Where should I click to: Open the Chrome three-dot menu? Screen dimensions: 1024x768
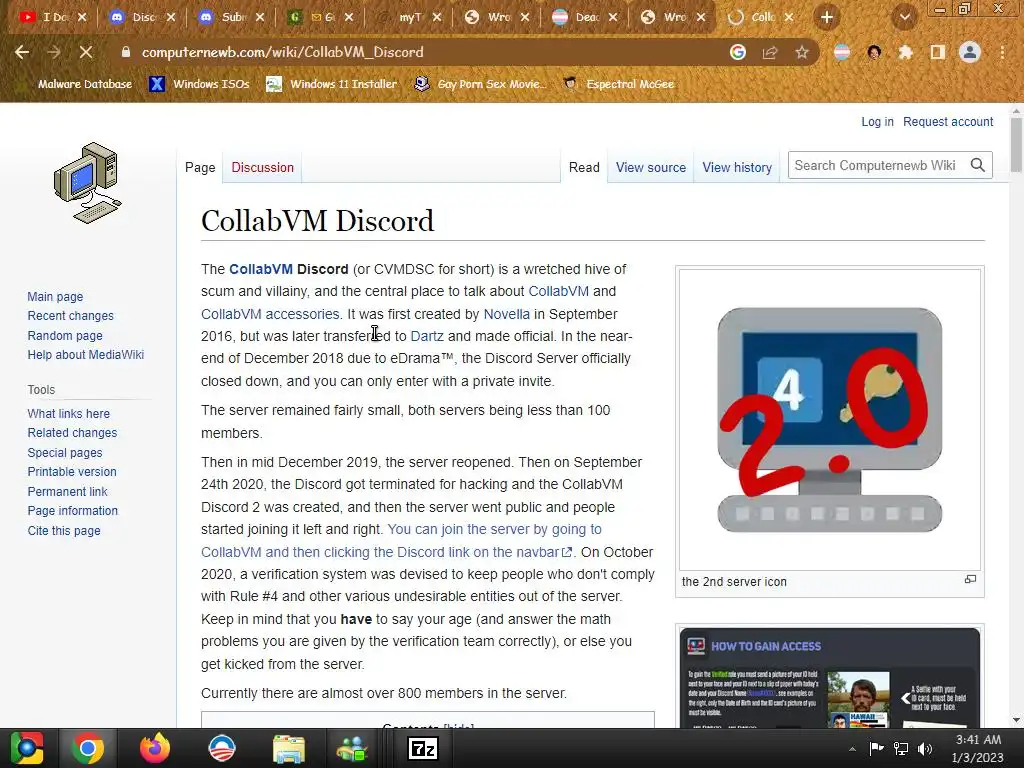(x=1002, y=52)
